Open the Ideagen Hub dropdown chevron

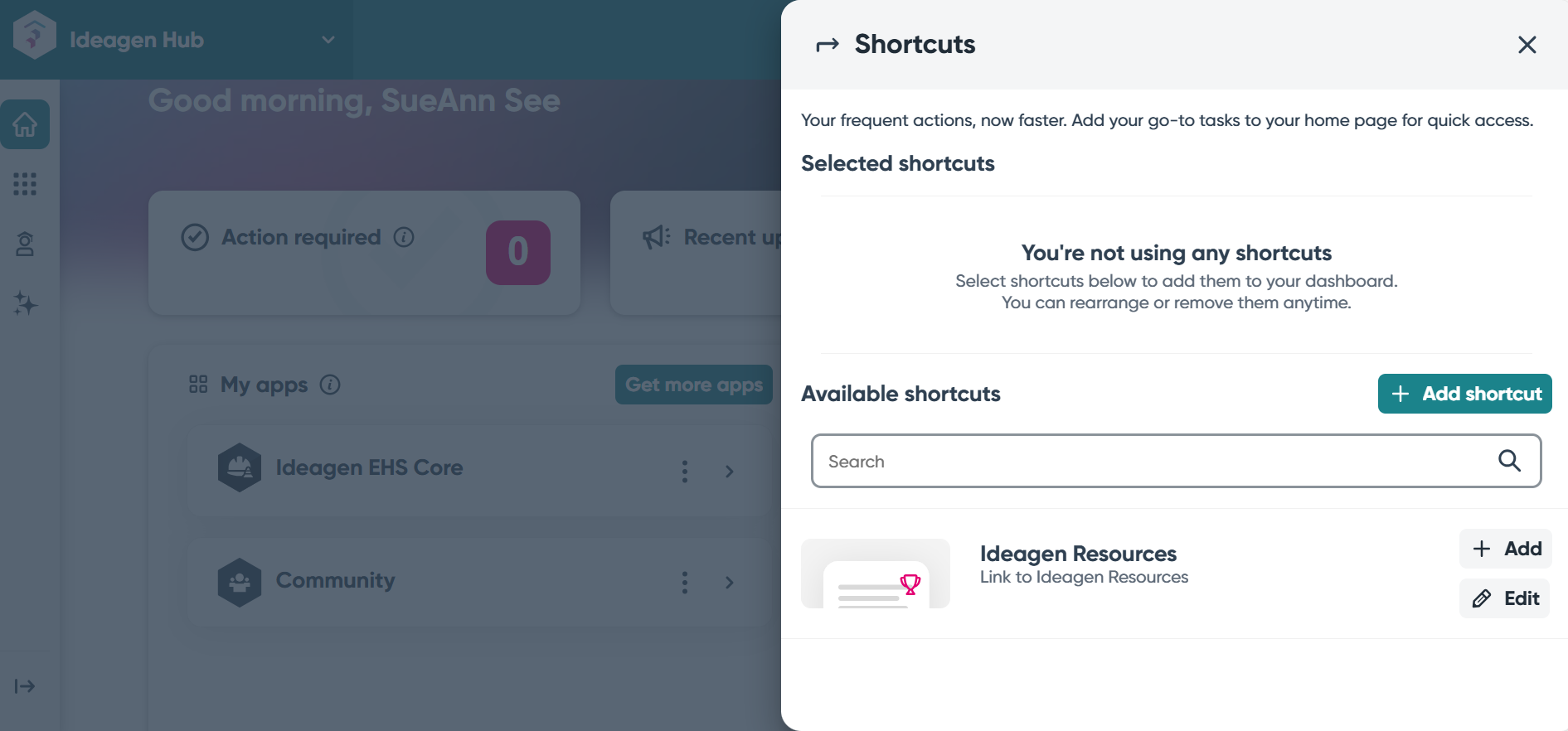pos(328,40)
